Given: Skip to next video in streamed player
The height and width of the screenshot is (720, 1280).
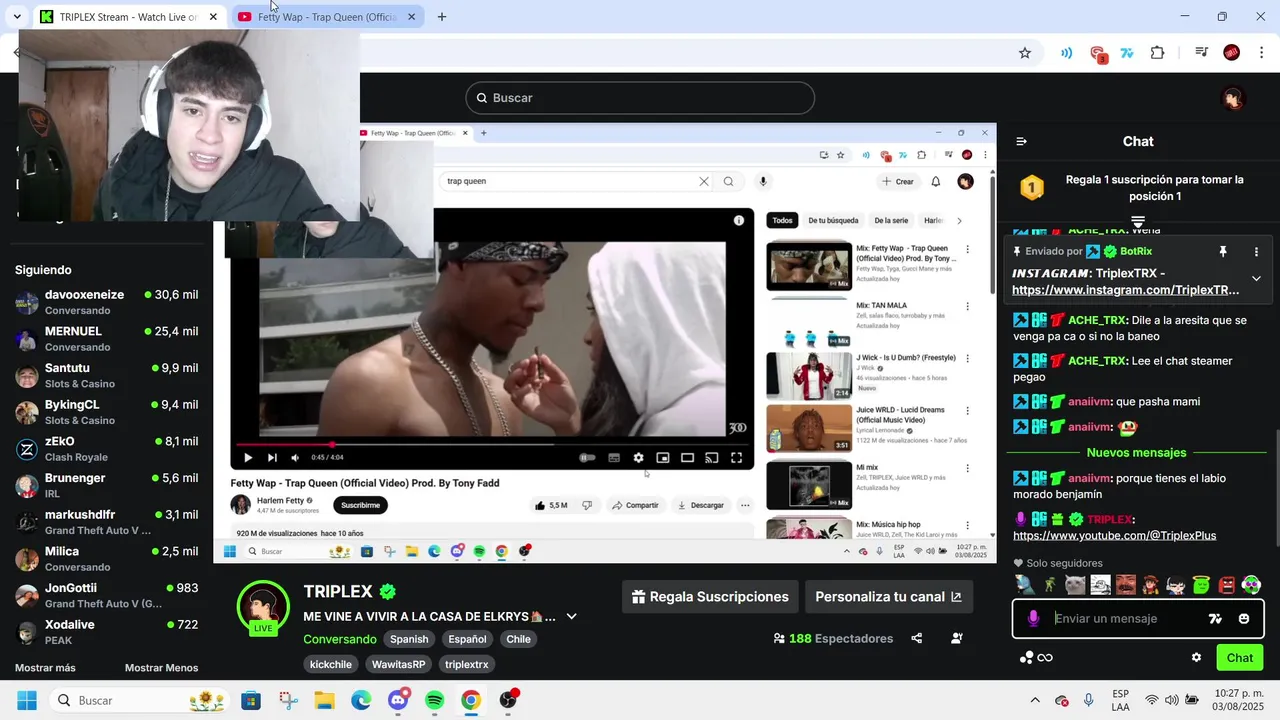Looking at the screenshot, I should coord(272,458).
